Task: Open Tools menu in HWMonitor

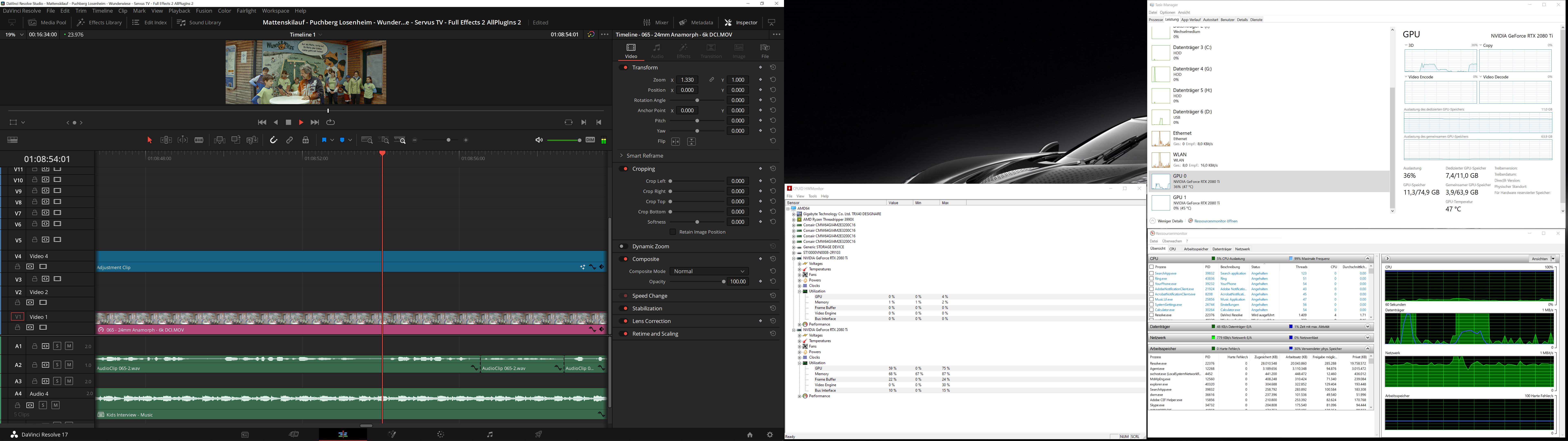Action: point(813,196)
